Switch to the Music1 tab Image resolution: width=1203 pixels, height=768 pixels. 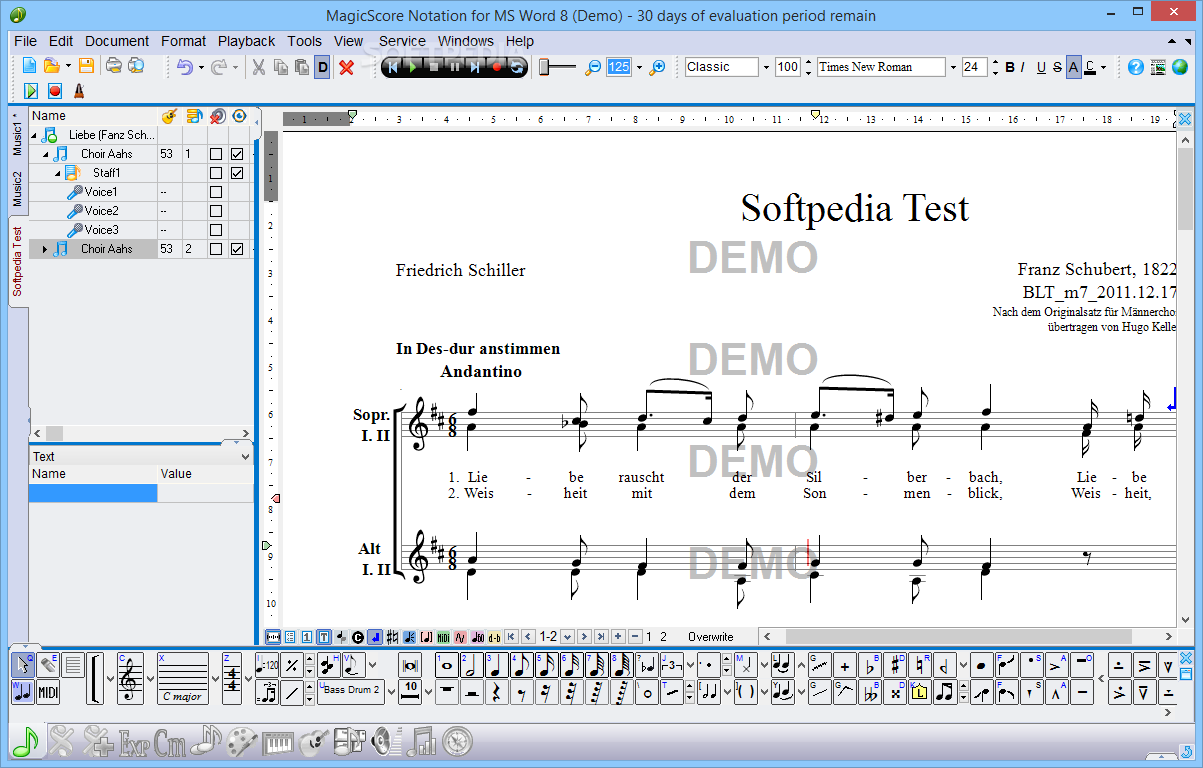click(17, 133)
